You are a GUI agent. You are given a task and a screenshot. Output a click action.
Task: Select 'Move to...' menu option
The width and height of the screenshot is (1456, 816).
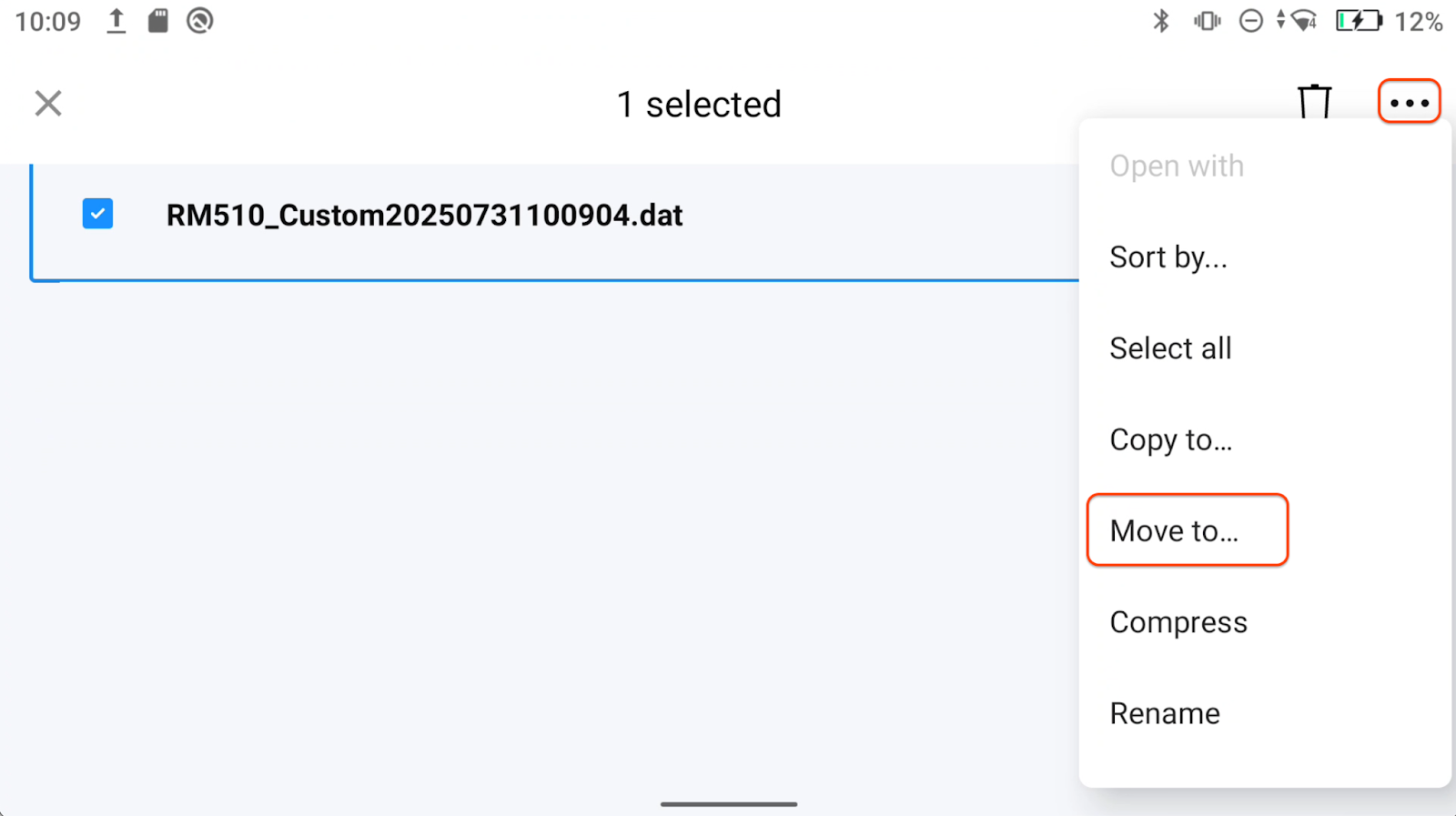(x=1174, y=530)
